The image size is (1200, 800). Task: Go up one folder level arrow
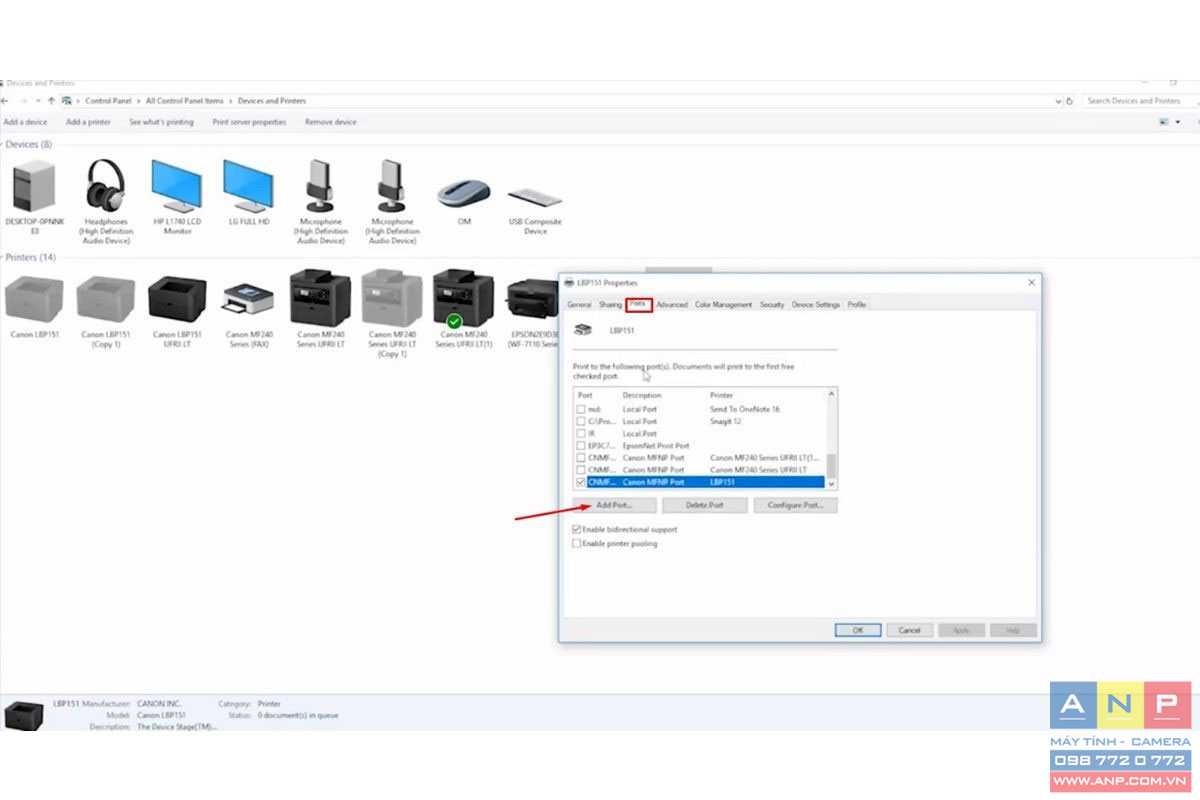[x=51, y=101]
